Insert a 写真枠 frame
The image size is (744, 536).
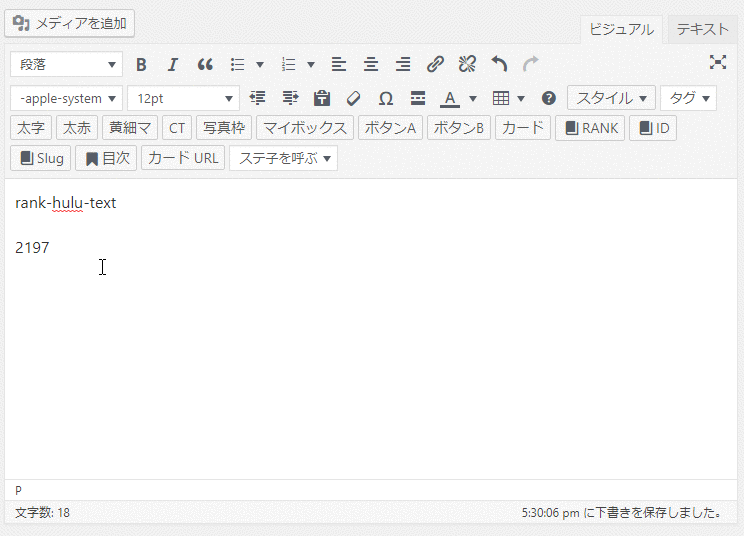pyautogui.click(x=224, y=128)
